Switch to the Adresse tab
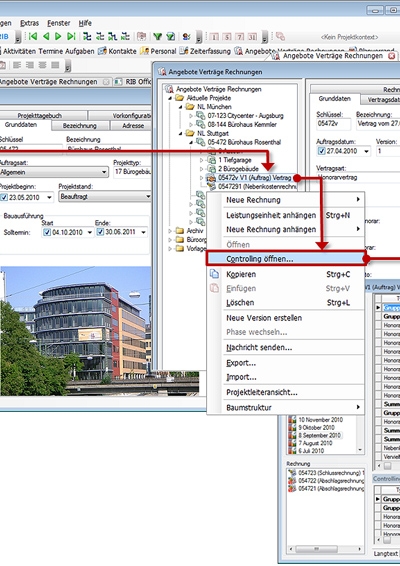This screenshot has width=400, height=566. point(133,126)
